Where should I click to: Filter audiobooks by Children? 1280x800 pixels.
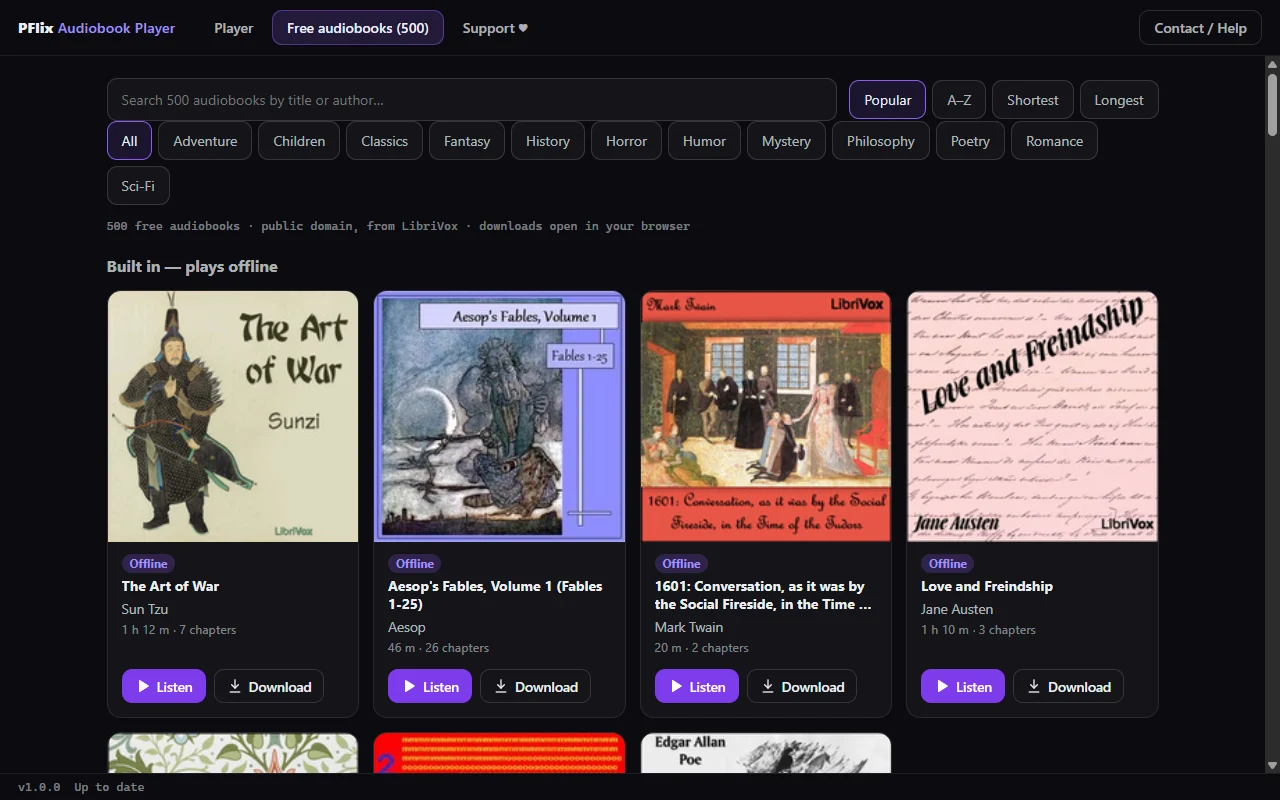pyautogui.click(x=299, y=141)
